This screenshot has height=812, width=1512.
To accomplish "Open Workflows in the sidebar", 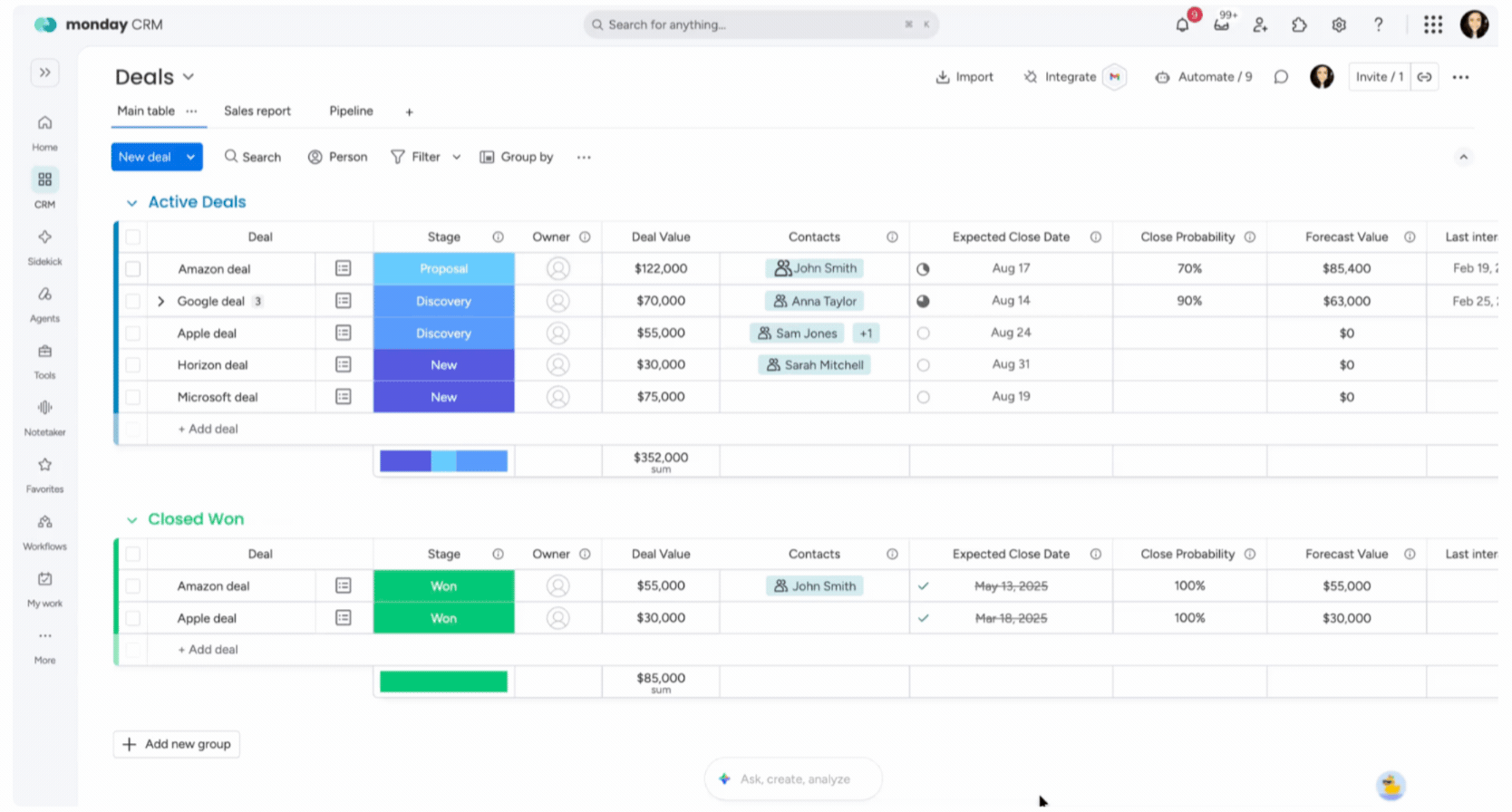I will [x=44, y=532].
